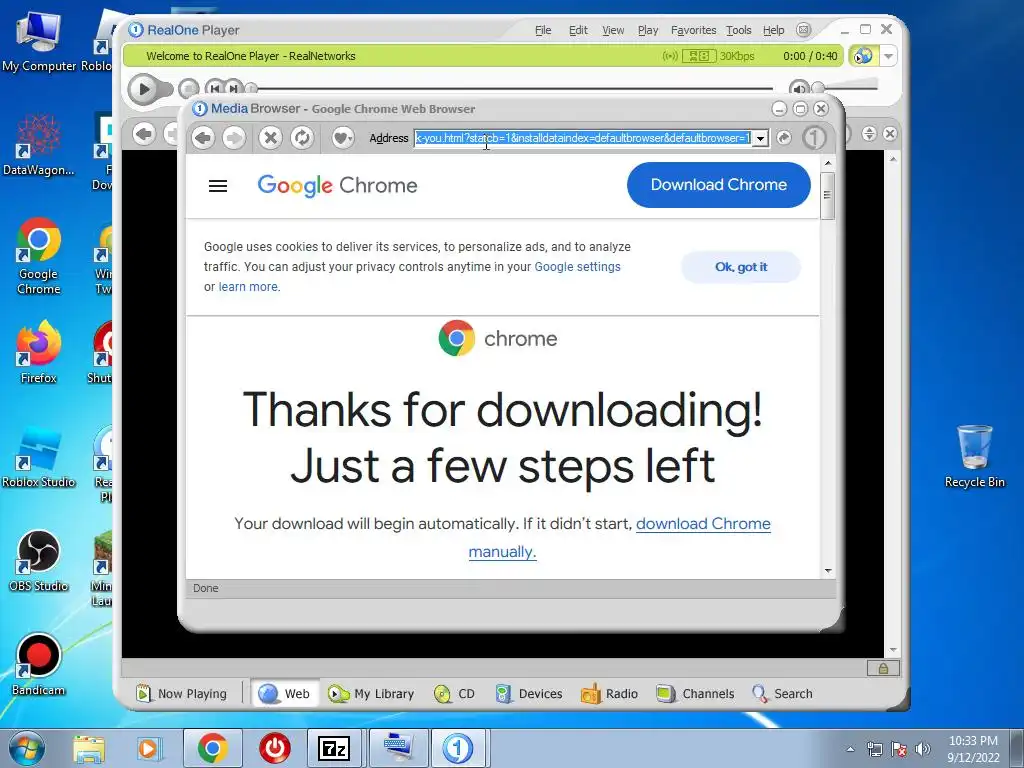Click the RealOne Player stop button
This screenshot has width=1024, height=768.
click(x=188, y=88)
